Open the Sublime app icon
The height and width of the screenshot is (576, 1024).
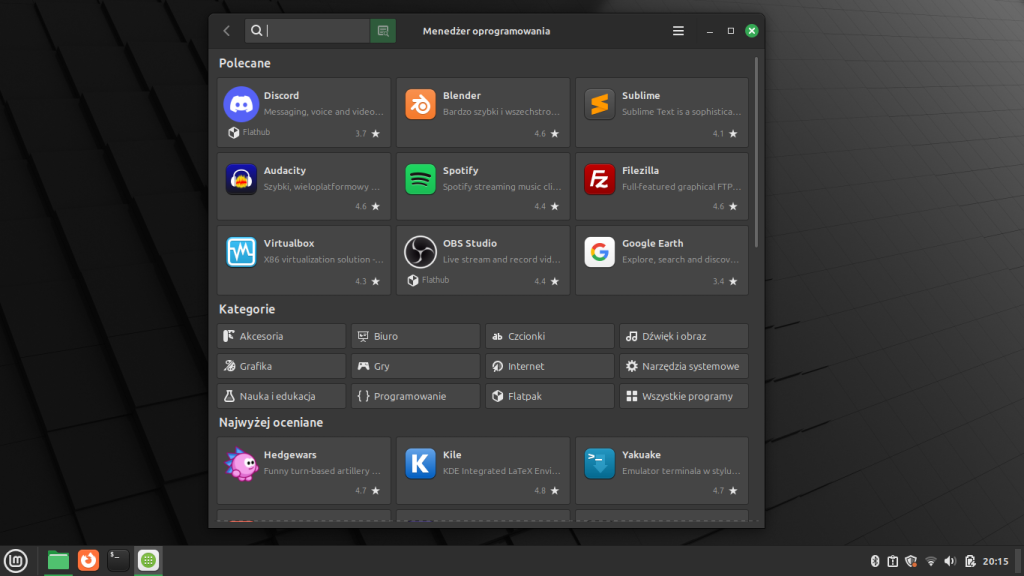tap(599, 104)
